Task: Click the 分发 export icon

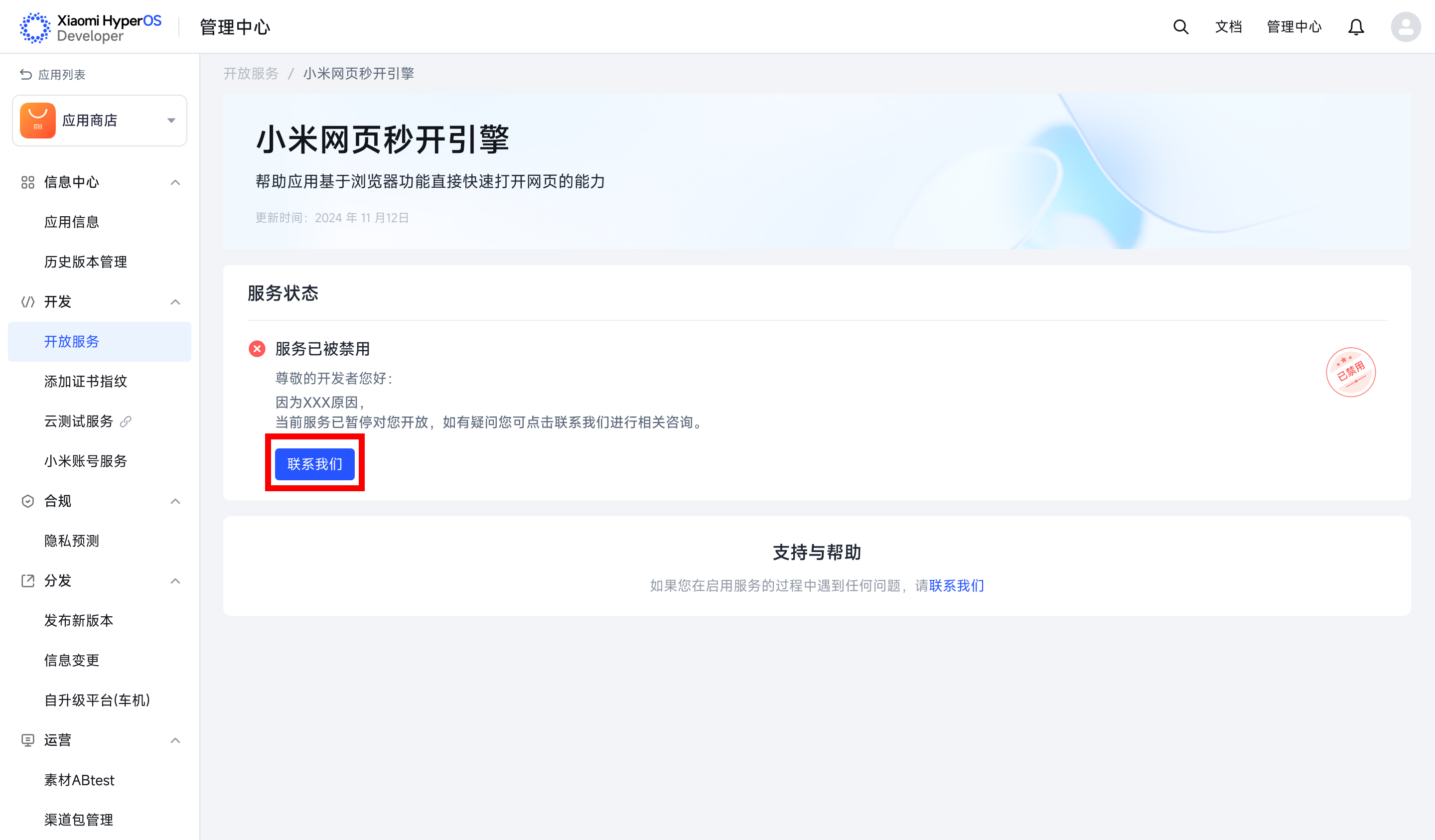Action: click(28, 581)
